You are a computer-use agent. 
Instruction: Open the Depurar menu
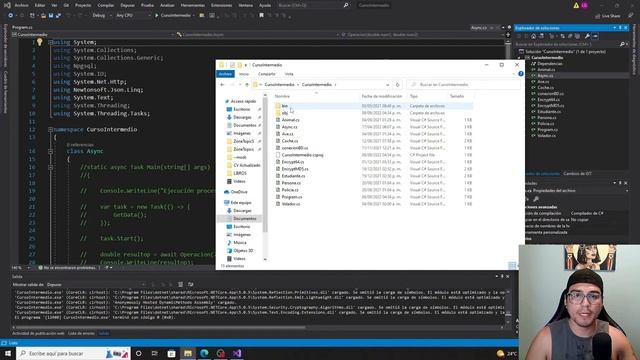(x=127, y=5)
